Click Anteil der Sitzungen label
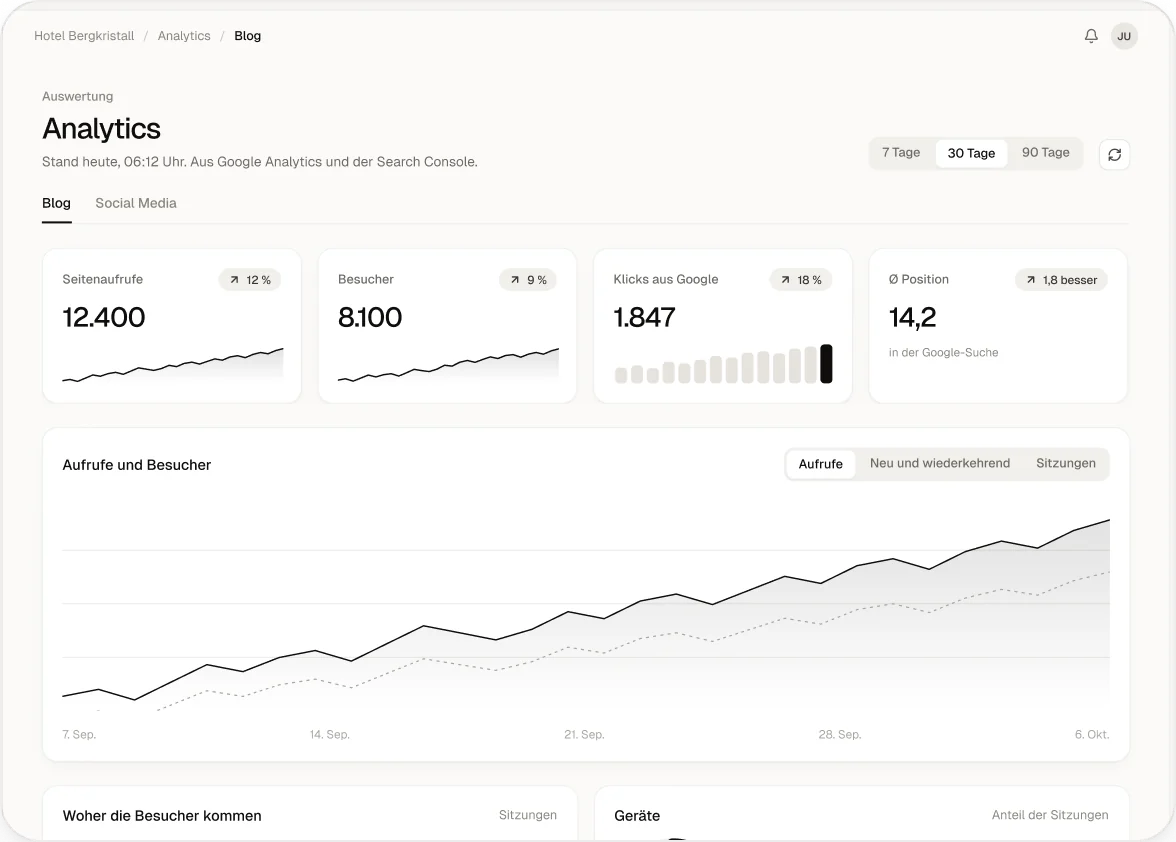 (1050, 815)
